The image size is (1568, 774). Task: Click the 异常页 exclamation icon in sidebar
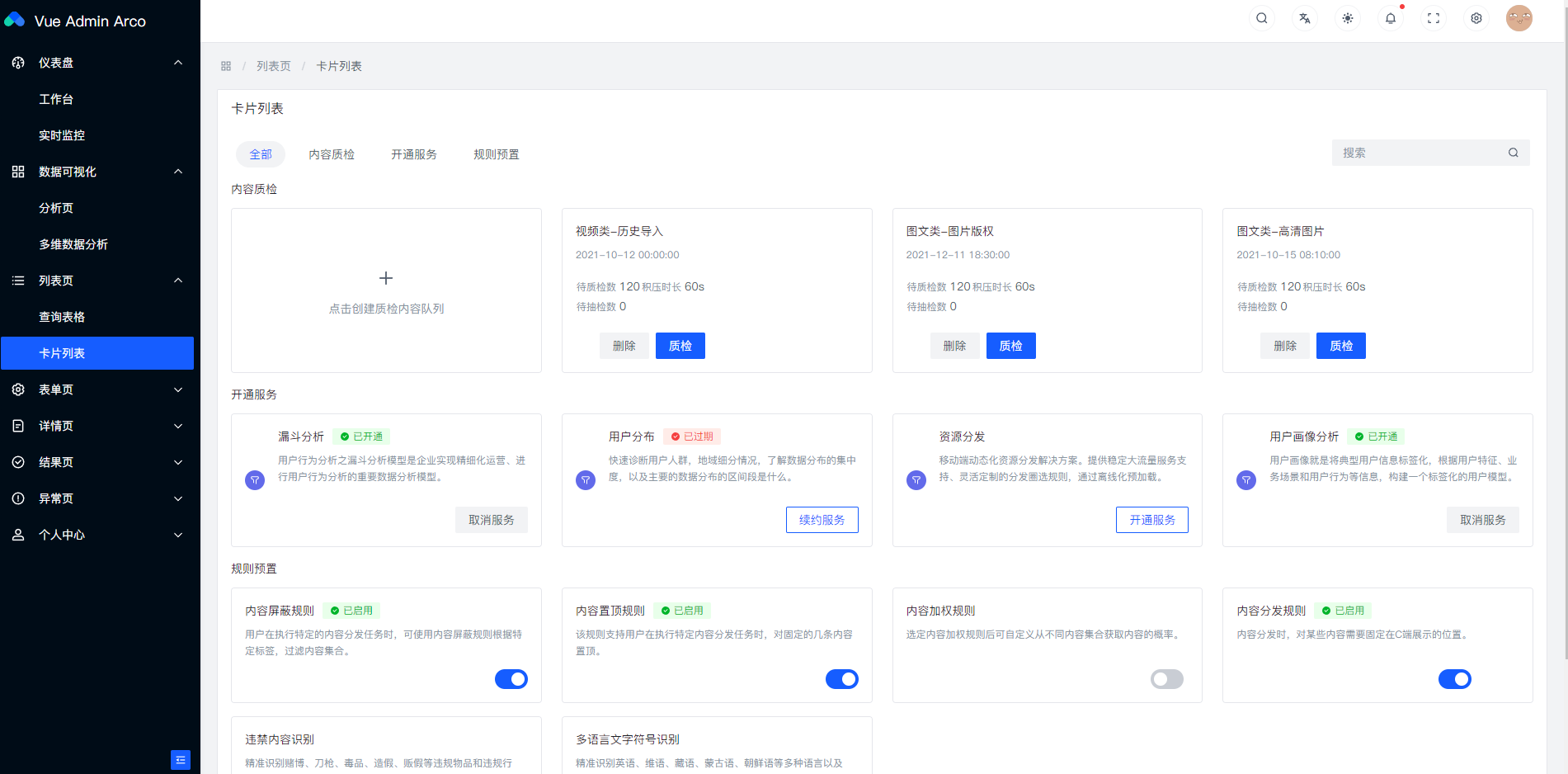click(x=18, y=498)
